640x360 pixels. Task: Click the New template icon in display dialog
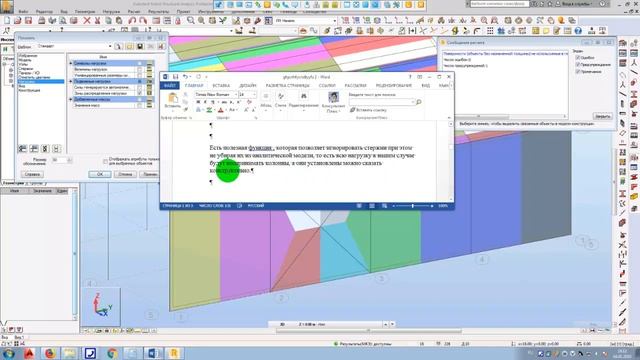click(118, 47)
